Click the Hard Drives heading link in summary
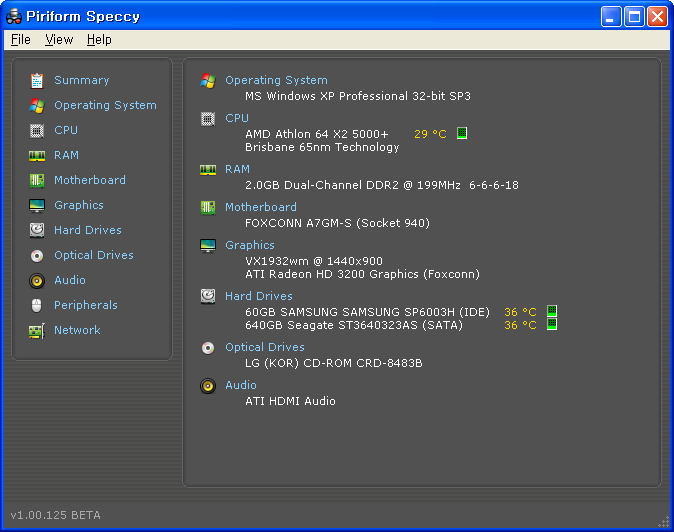The width and height of the screenshot is (674, 532). 259,296
